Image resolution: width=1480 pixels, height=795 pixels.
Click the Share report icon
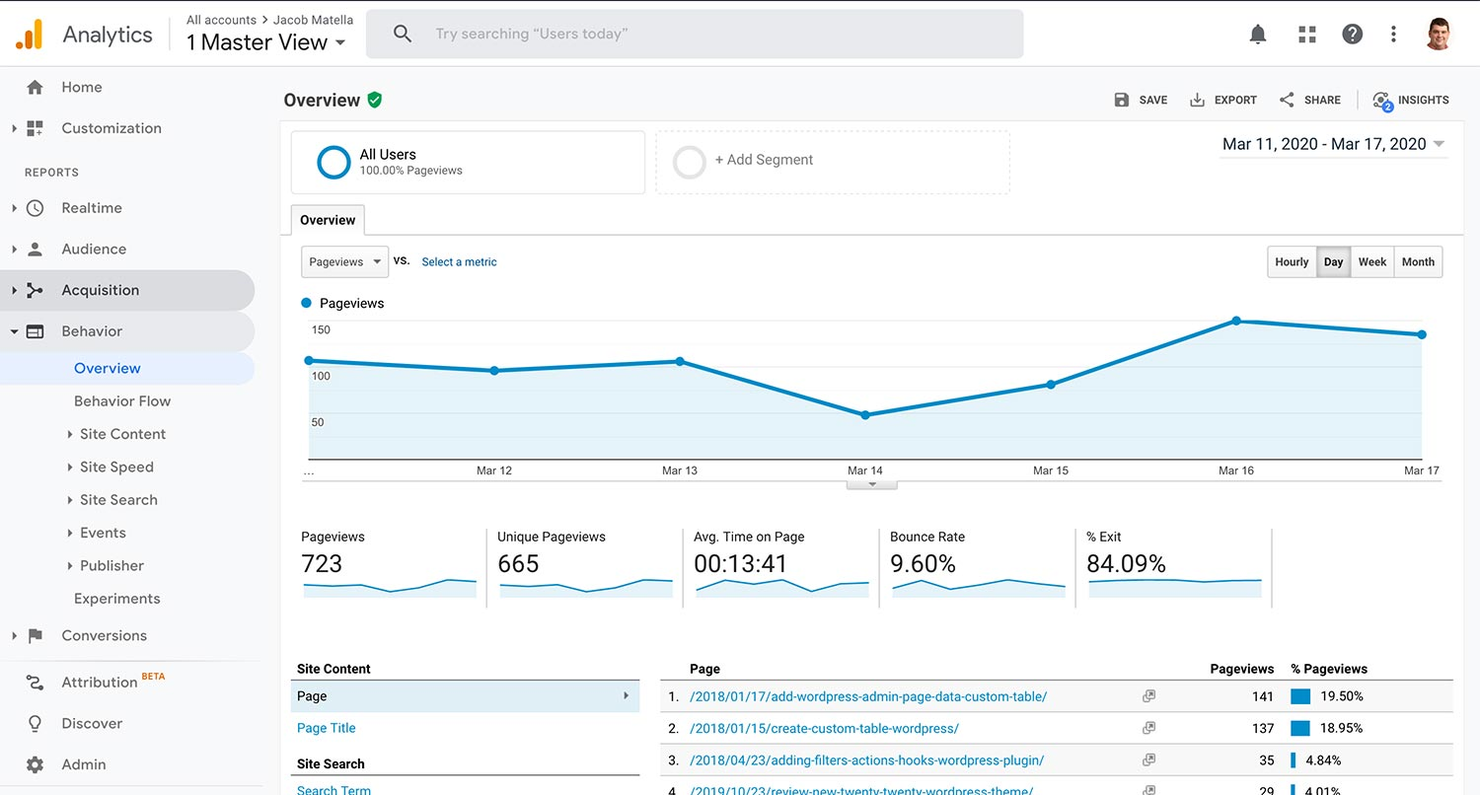pyautogui.click(x=1310, y=99)
